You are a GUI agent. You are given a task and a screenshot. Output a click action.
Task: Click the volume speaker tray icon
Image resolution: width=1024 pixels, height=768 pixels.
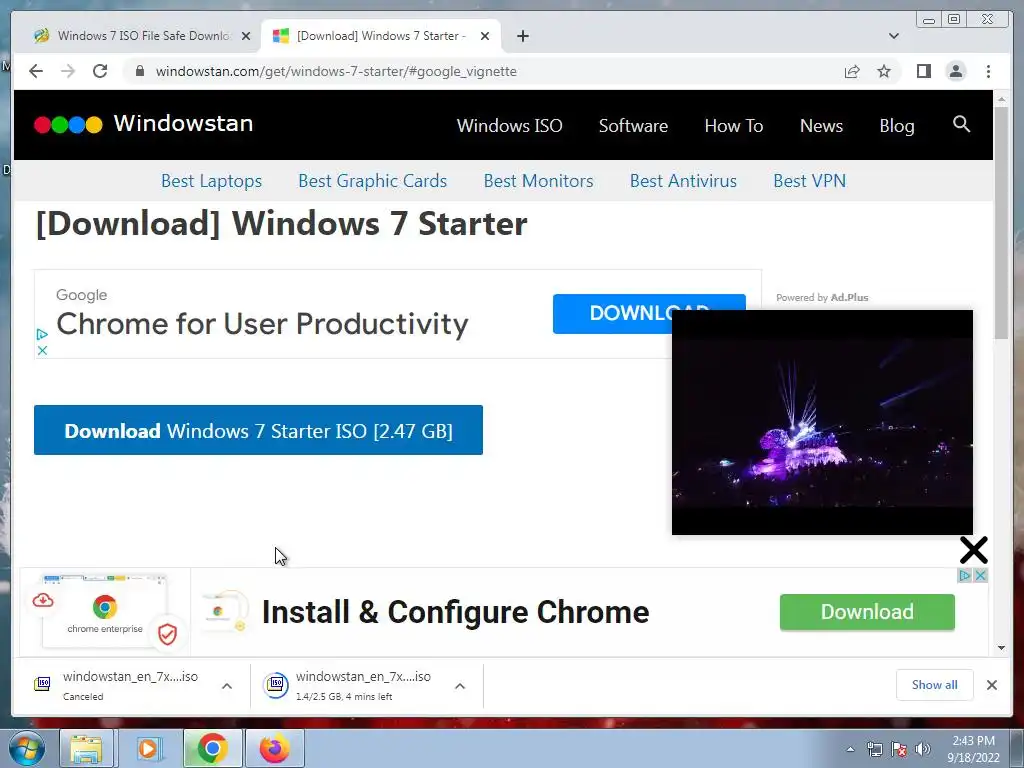(922, 749)
